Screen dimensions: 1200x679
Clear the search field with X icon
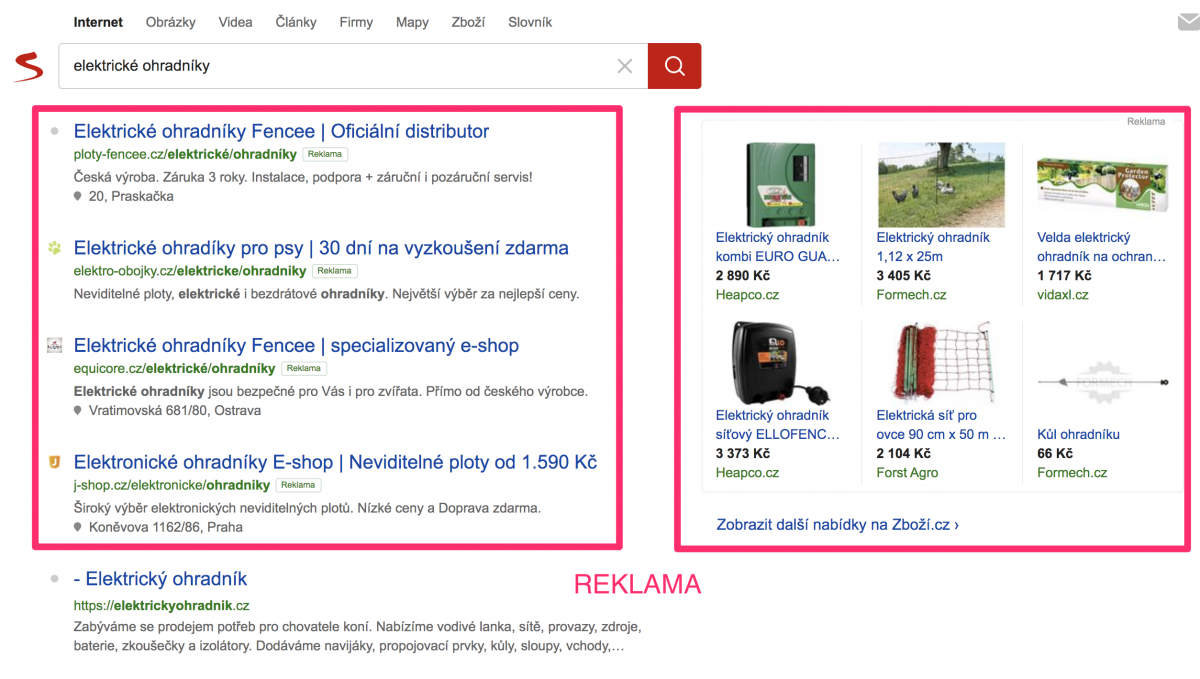[625, 66]
